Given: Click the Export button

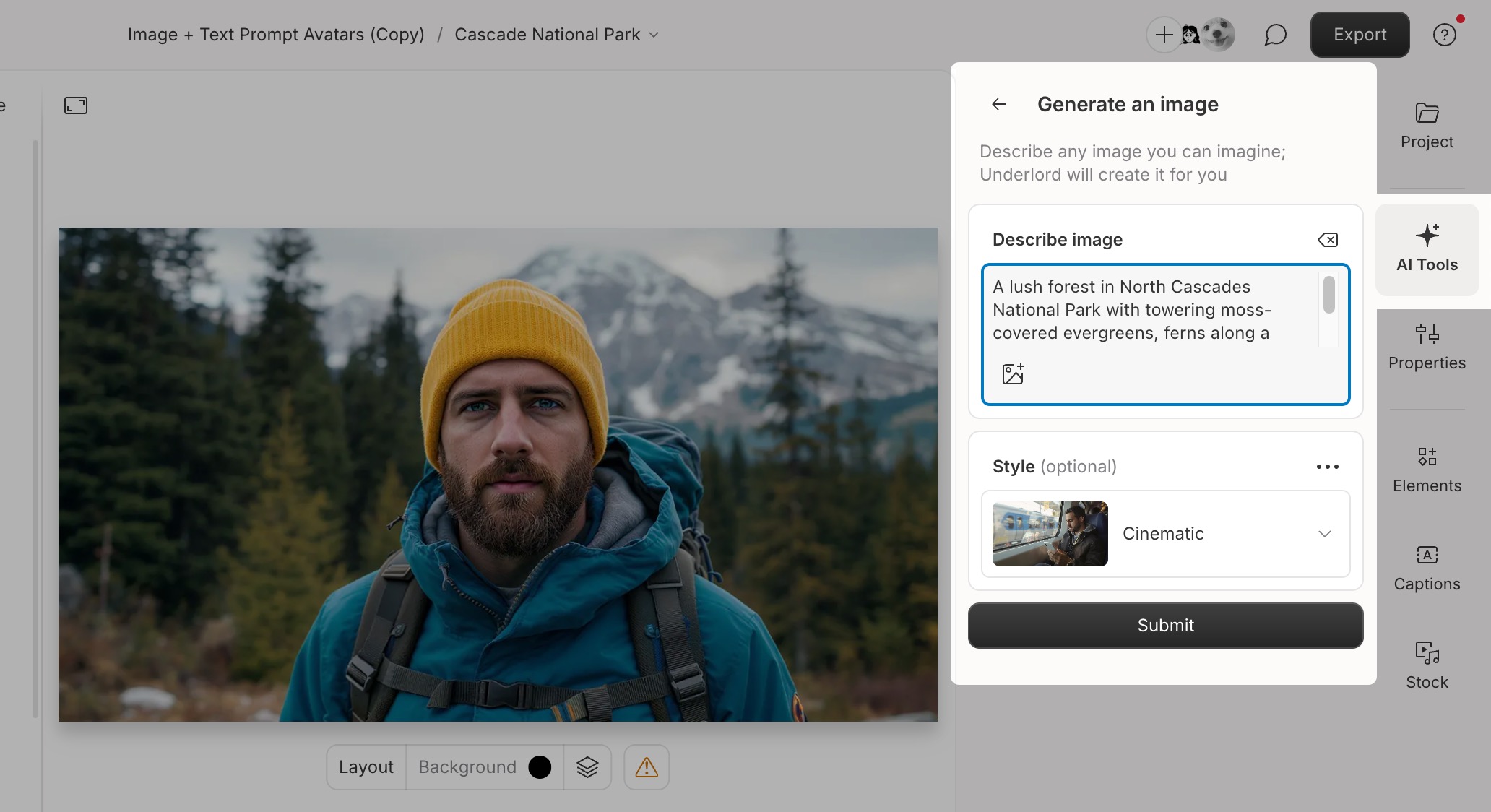Looking at the screenshot, I should coord(1360,34).
